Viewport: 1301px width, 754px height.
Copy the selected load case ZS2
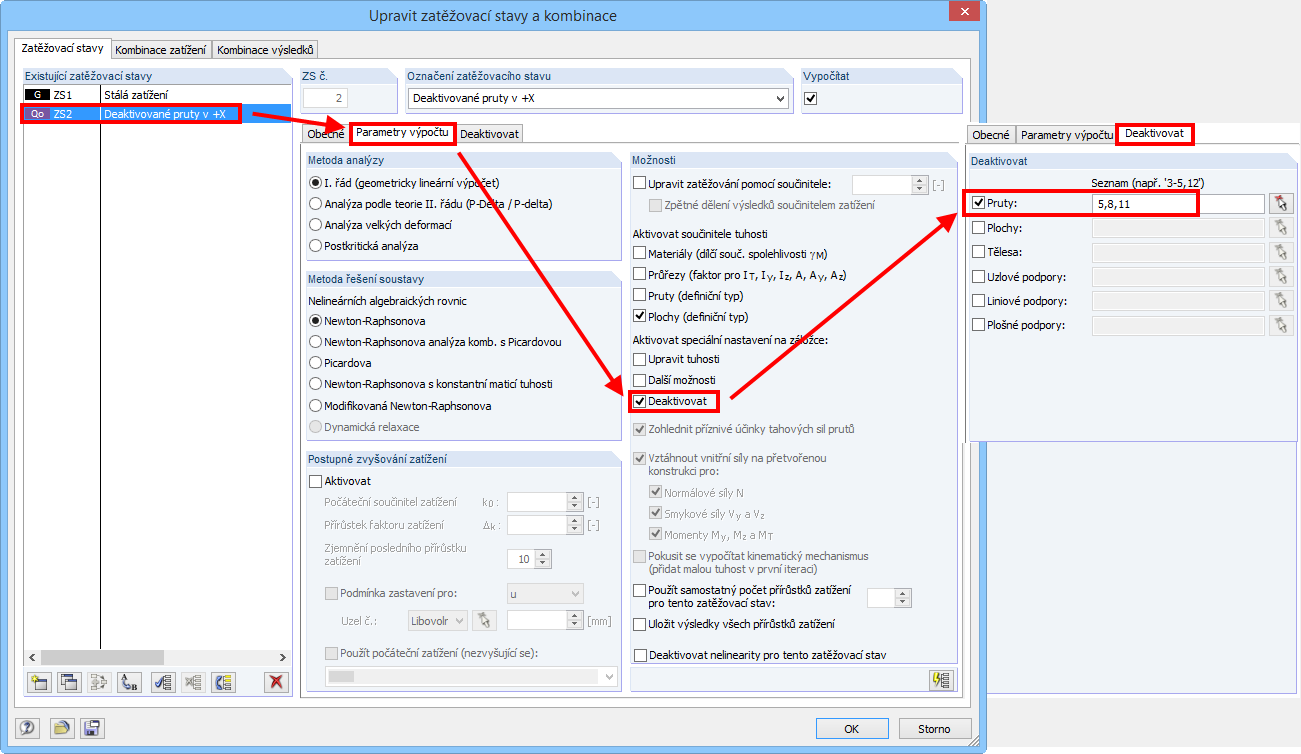69,682
